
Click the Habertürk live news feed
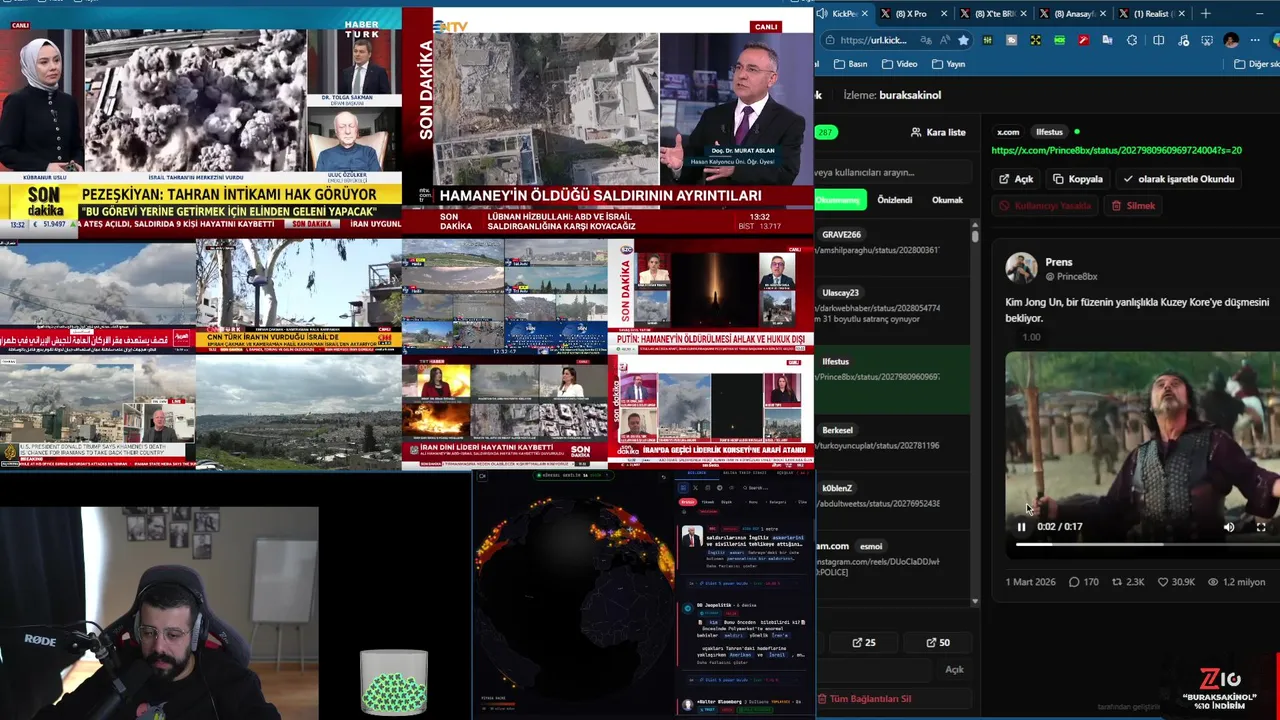pos(200,120)
